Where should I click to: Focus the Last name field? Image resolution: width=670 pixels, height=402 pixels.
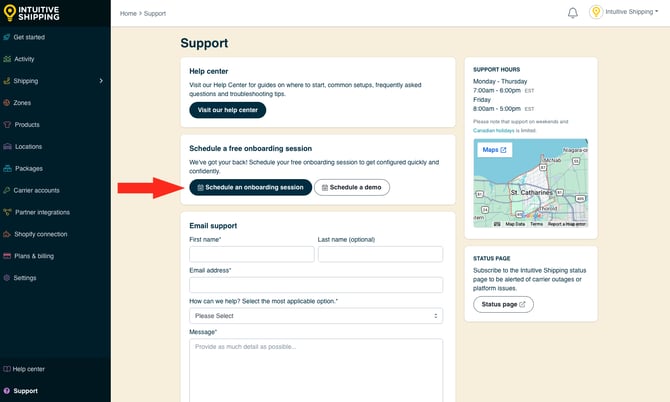380,254
